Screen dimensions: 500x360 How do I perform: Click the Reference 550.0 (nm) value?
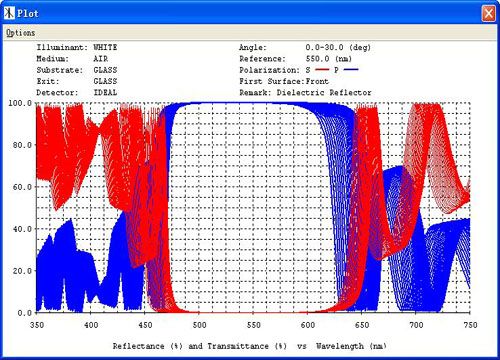click(x=329, y=59)
